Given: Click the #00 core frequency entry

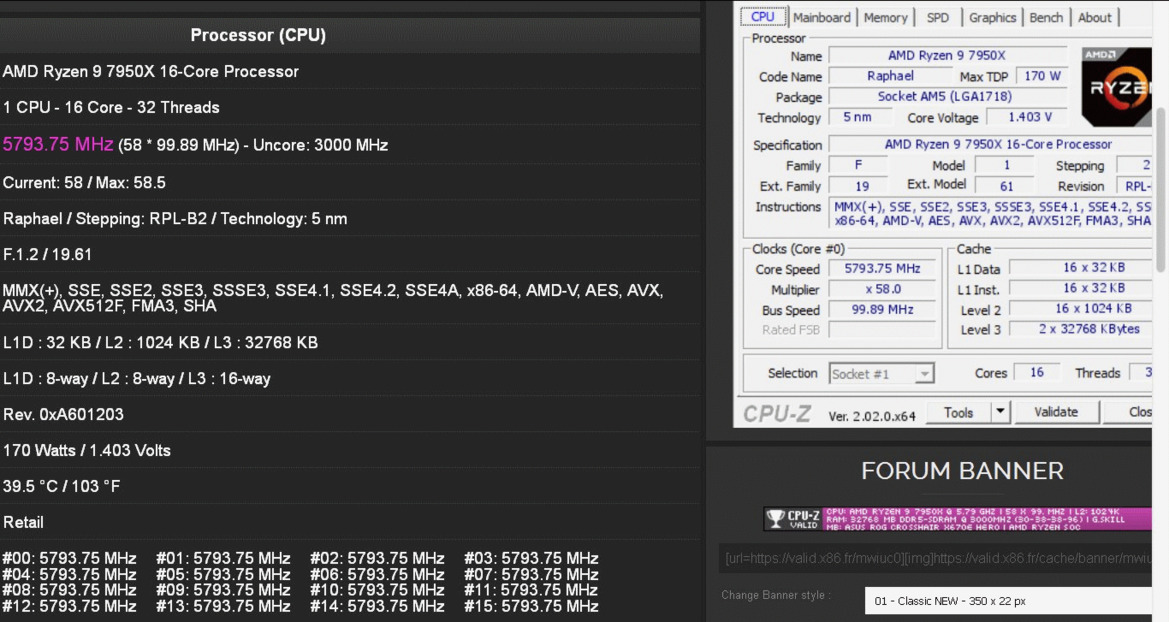Looking at the screenshot, I should tap(69, 558).
